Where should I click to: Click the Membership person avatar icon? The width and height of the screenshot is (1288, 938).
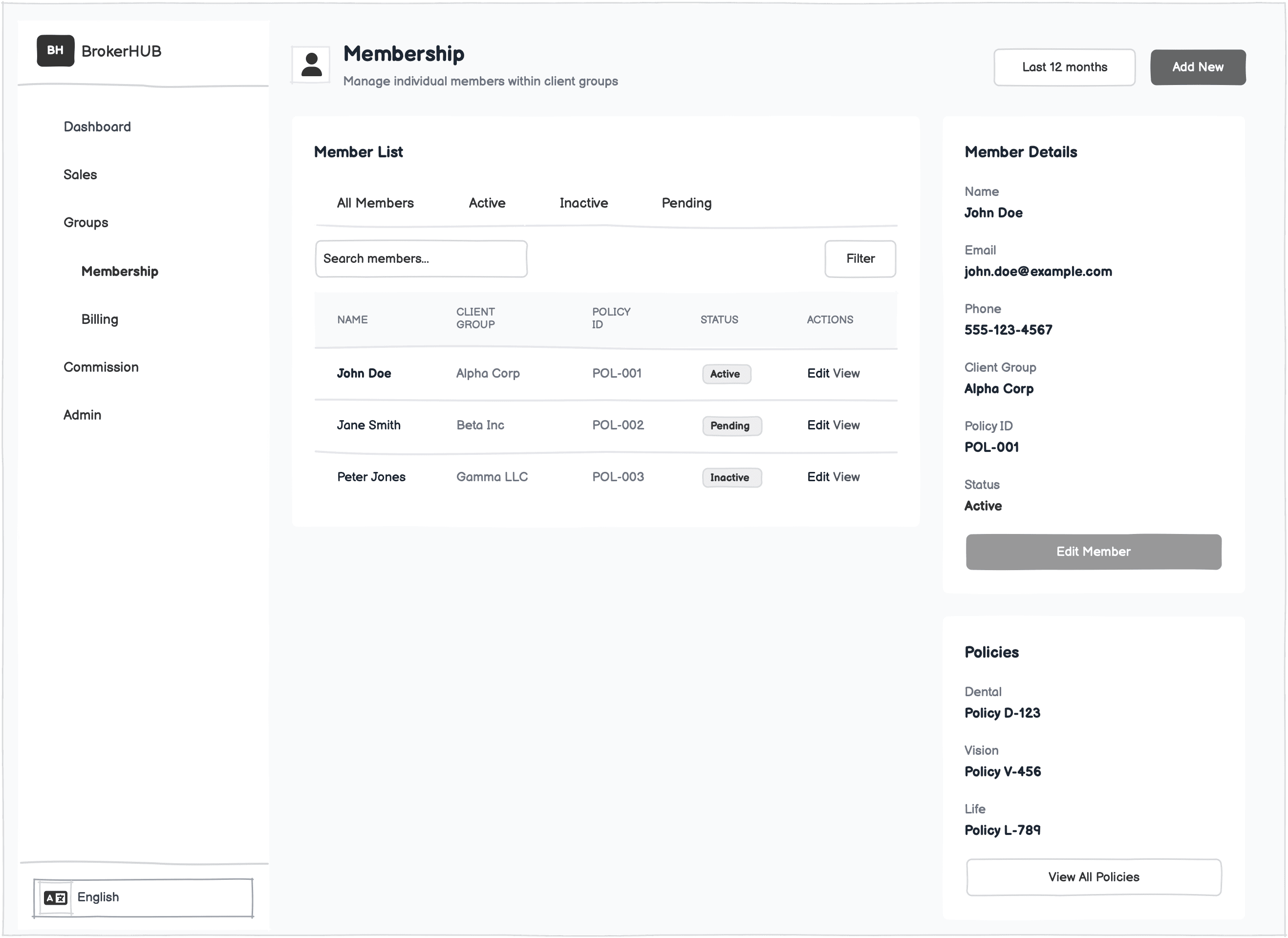coord(311,64)
